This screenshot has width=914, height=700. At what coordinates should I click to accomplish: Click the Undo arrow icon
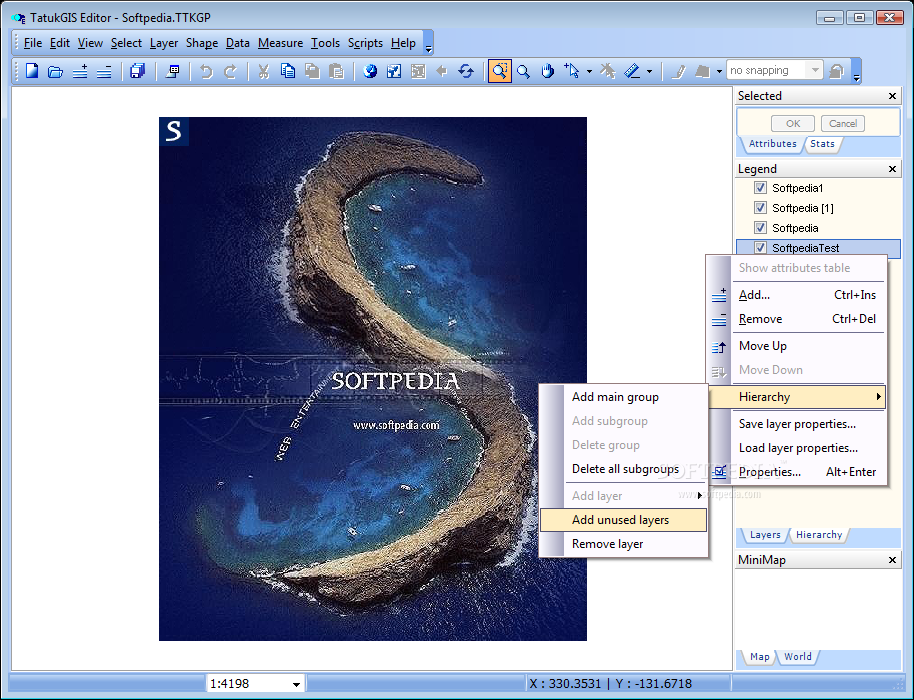[x=206, y=71]
